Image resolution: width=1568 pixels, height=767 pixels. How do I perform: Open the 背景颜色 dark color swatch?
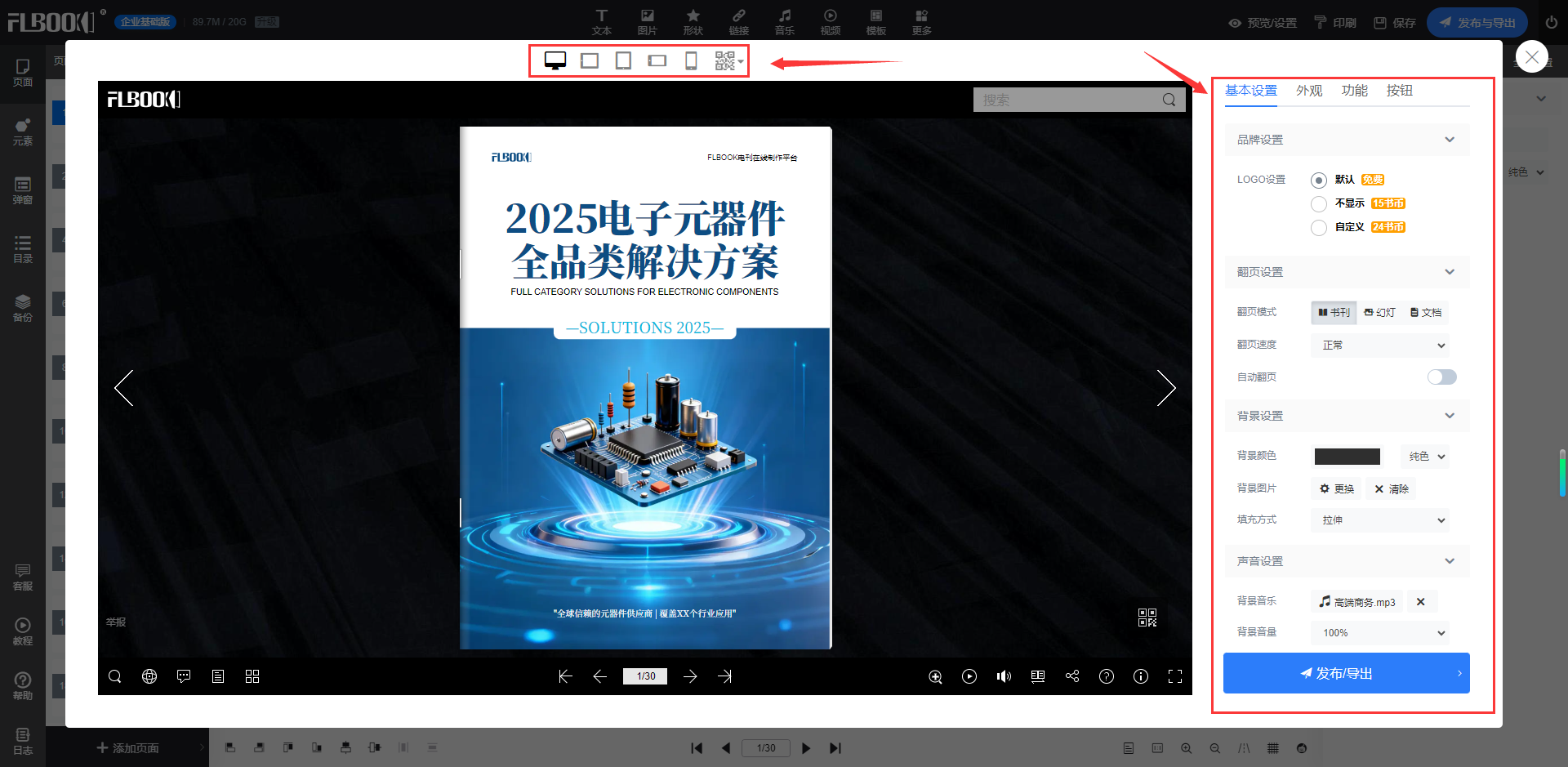point(1347,457)
